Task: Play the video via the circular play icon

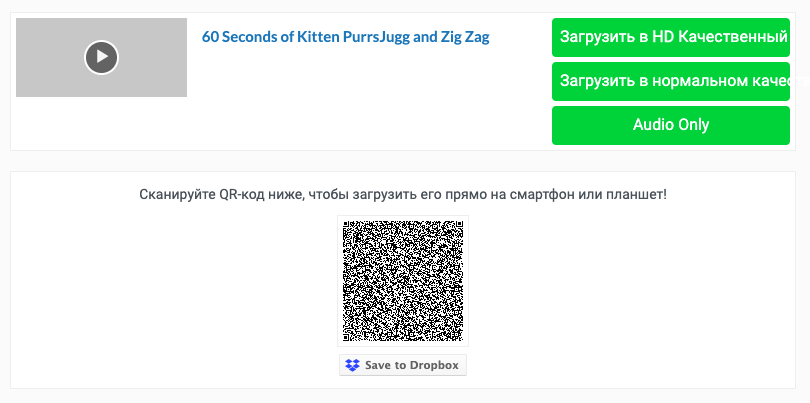Action: point(101,57)
